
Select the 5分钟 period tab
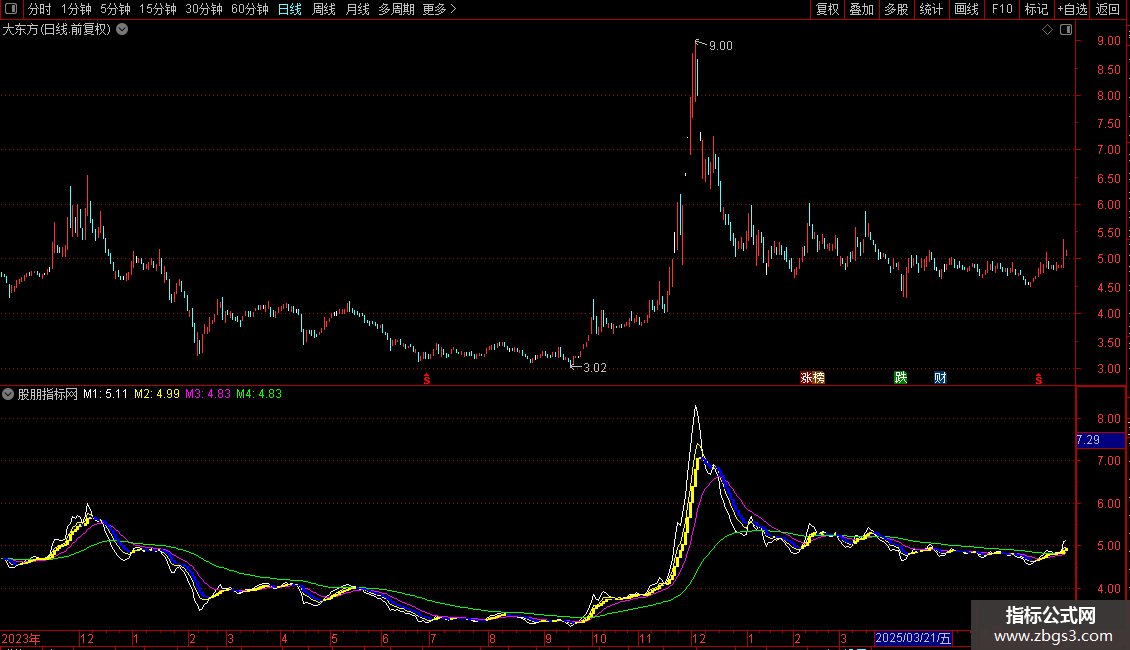coord(115,9)
